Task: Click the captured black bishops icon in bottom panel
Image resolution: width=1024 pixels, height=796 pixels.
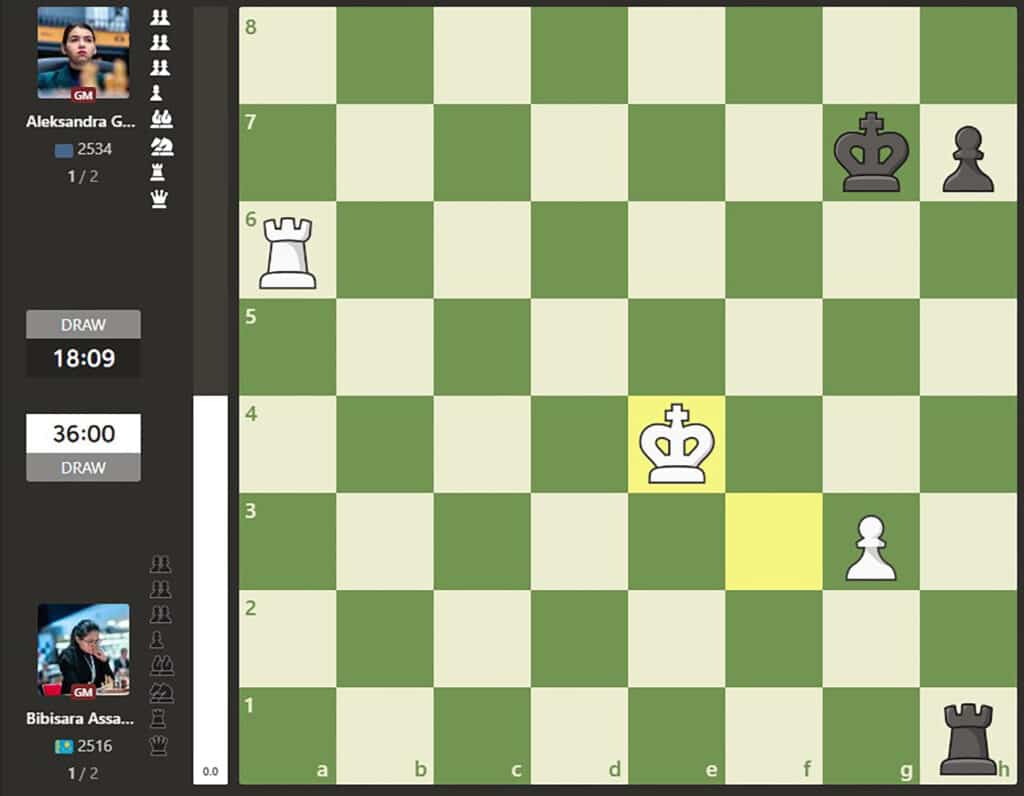Action: click(160, 666)
